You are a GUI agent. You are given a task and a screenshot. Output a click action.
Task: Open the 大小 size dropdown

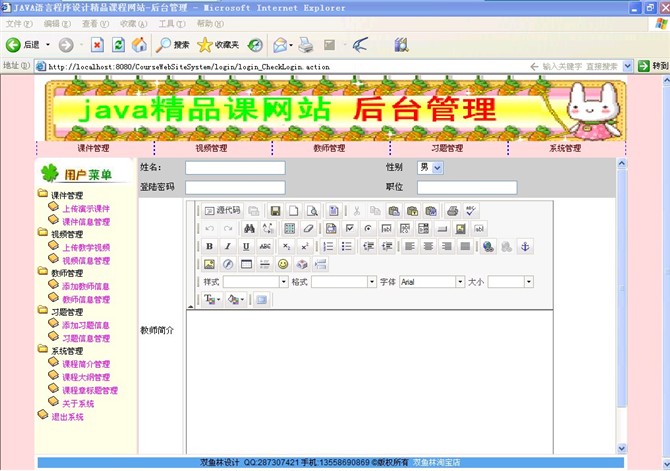(x=529, y=282)
